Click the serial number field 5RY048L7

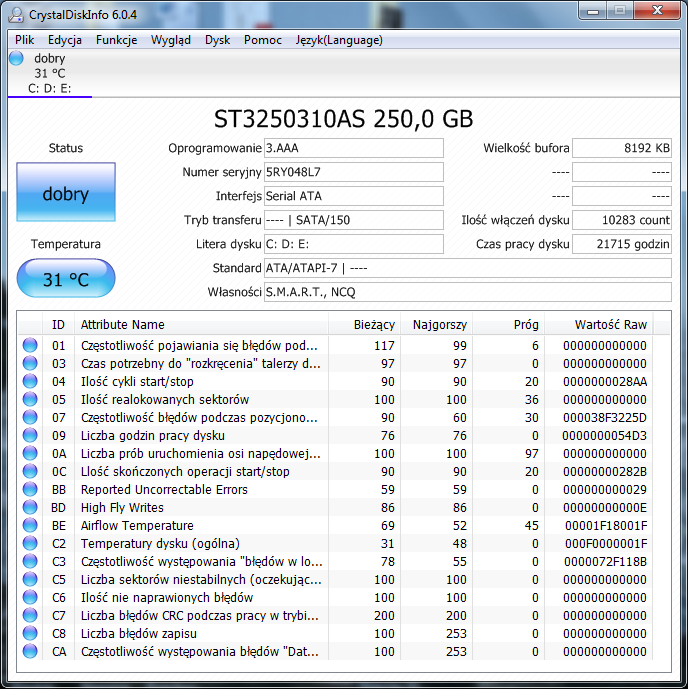(354, 172)
